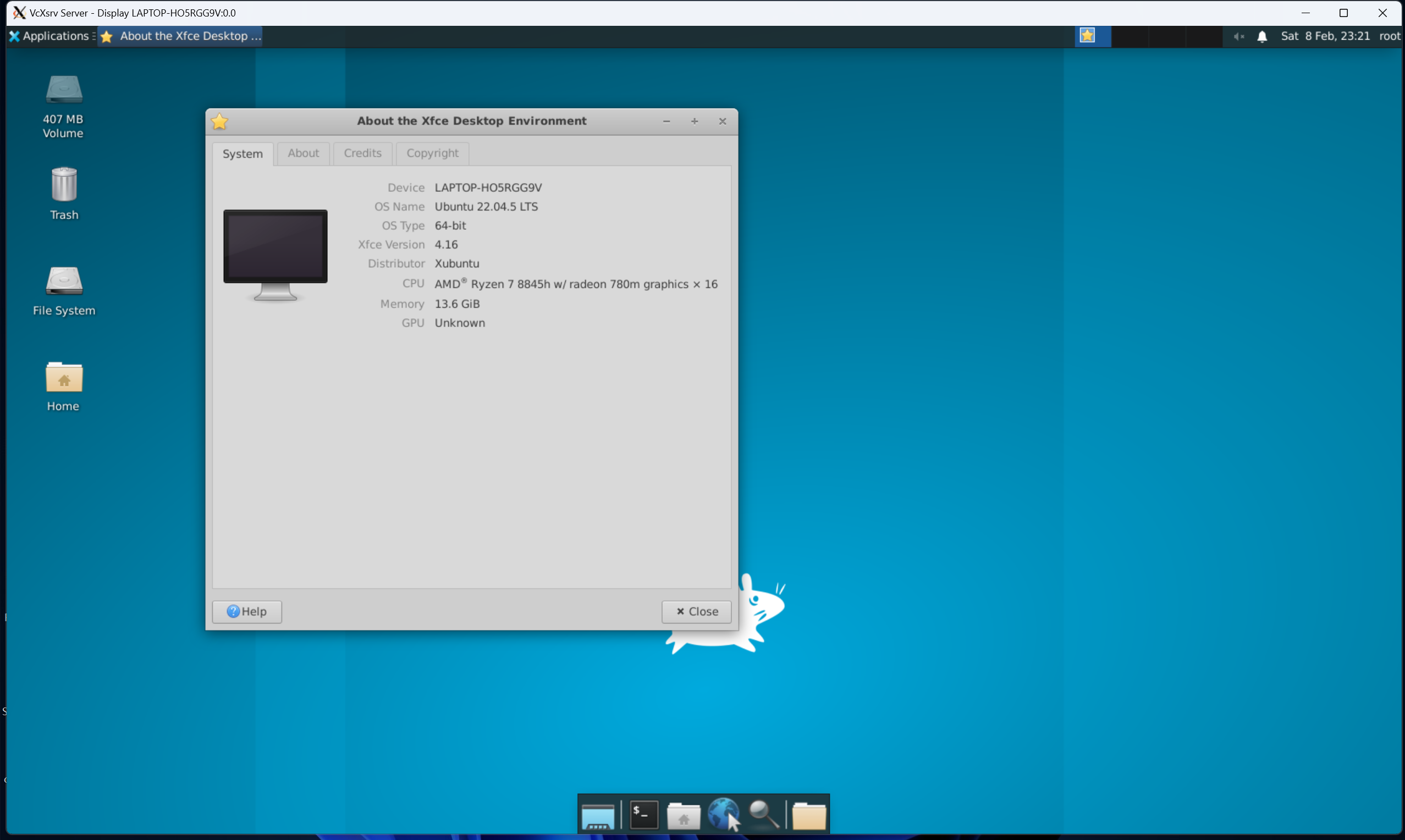Image resolution: width=1405 pixels, height=840 pixels.
Task: Launch the web browser from the dock
Action: (x=724, y=814)
